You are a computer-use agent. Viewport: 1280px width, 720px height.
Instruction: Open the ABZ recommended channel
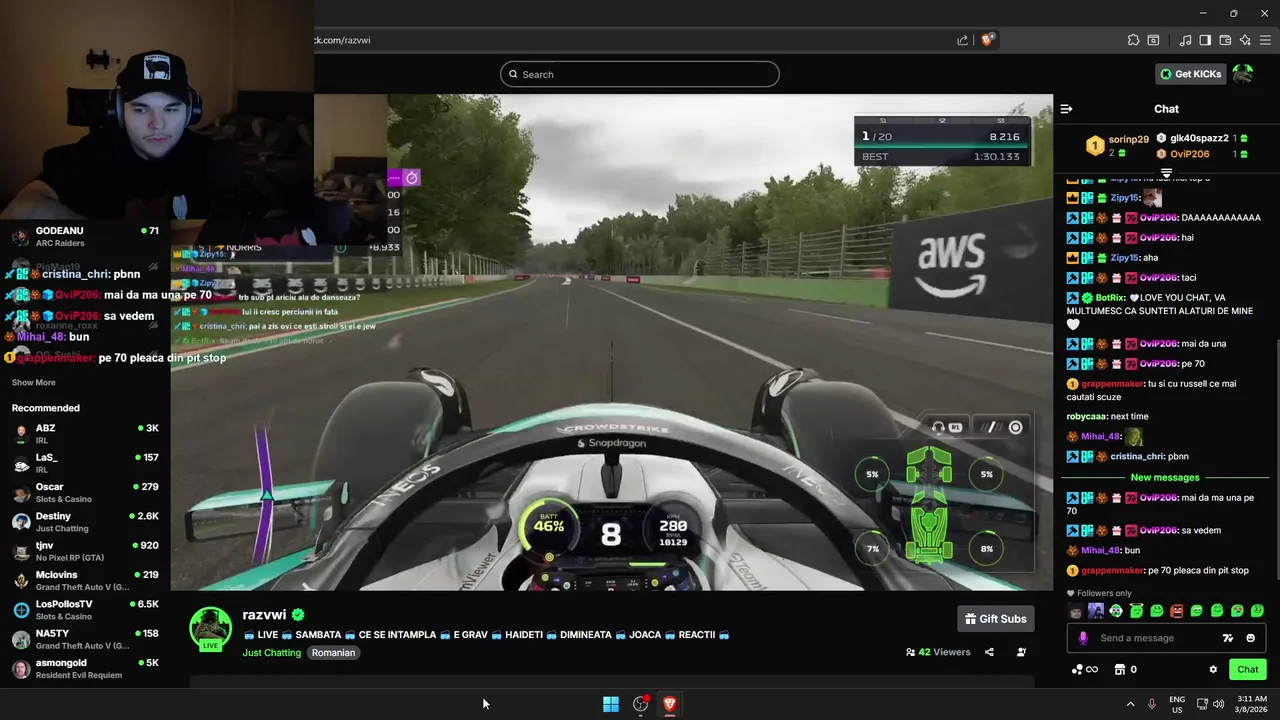point(85,434)
